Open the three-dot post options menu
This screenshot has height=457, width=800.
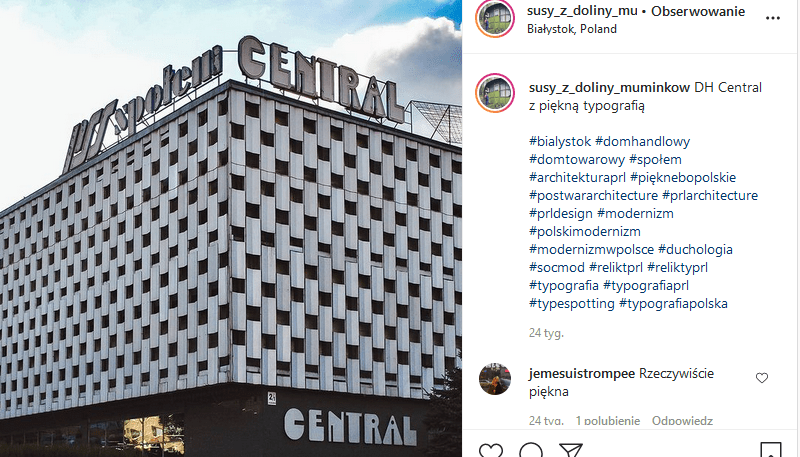coord(772,18)
